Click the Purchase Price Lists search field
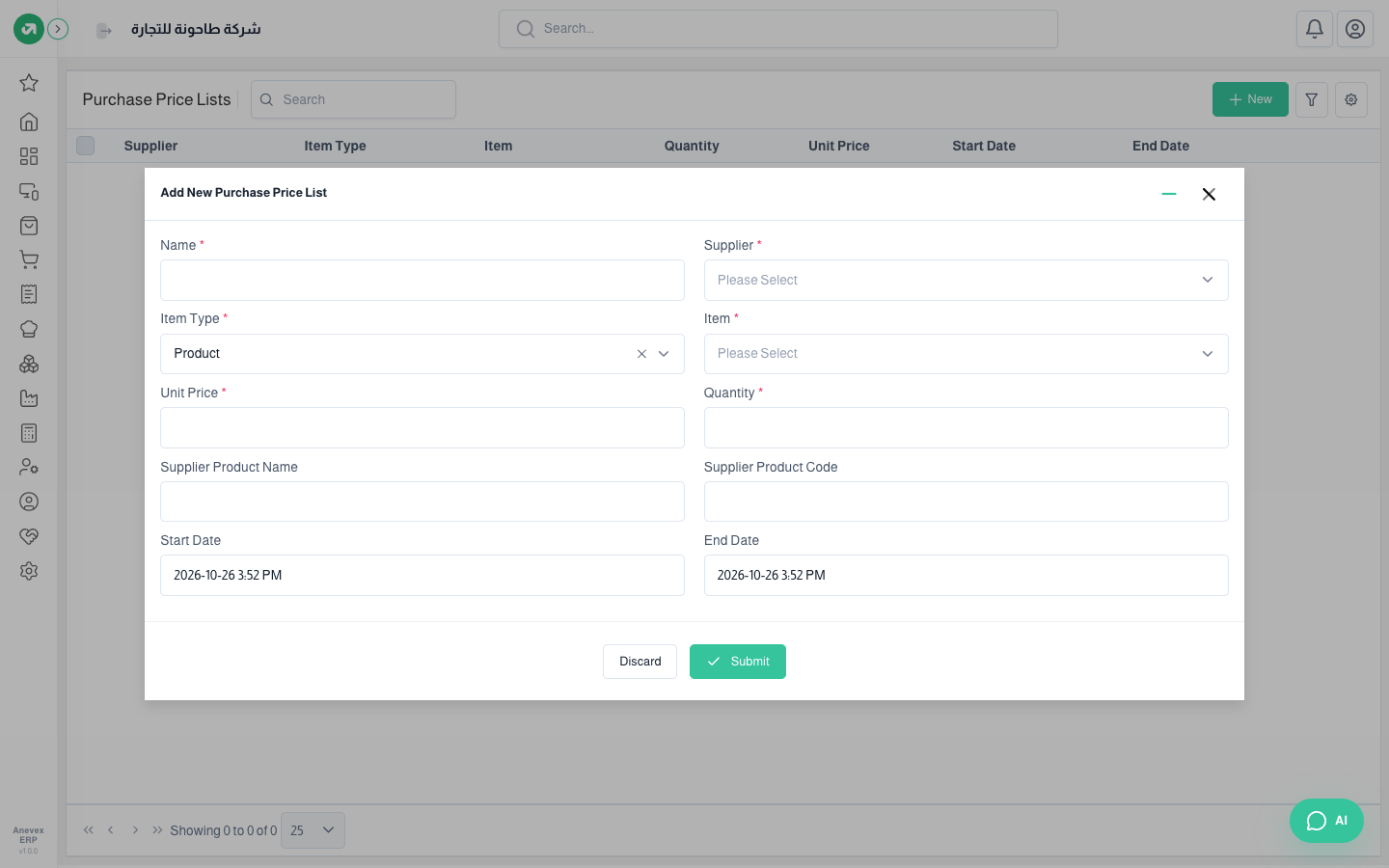This screenshot has width=1389, height=868. (353, 99)
